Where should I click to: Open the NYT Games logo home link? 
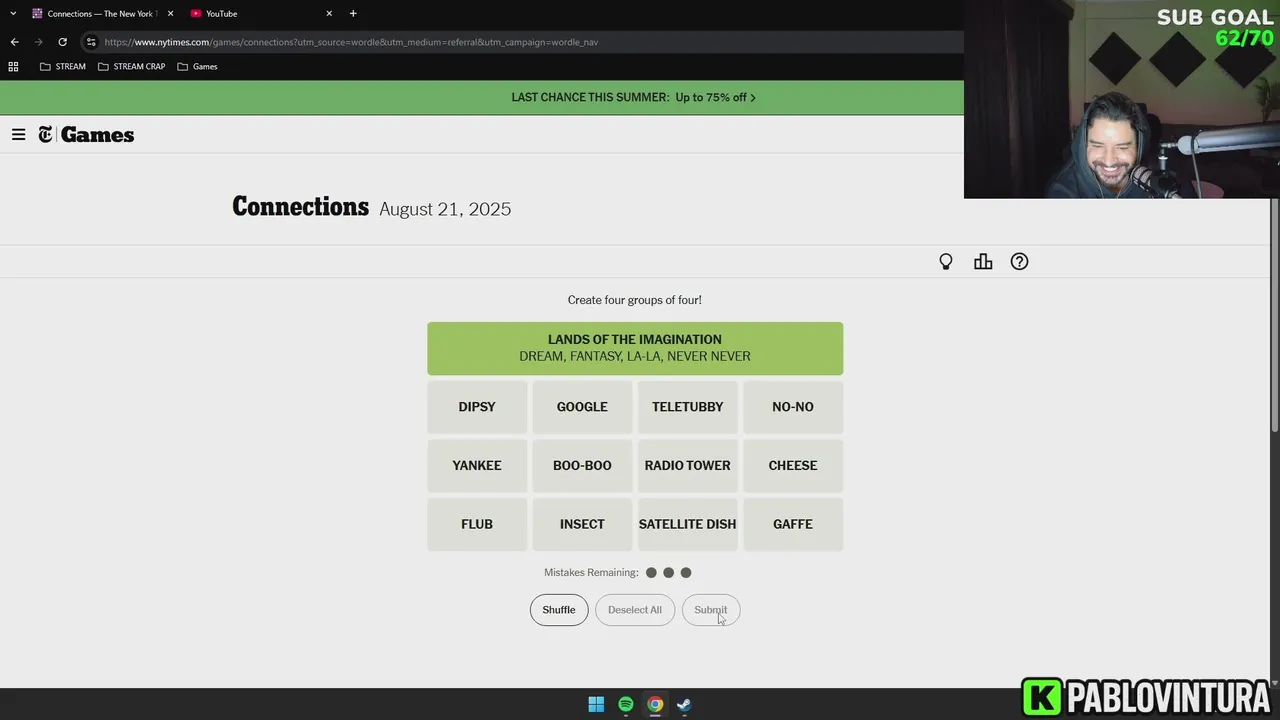click(x=86, y=135)
